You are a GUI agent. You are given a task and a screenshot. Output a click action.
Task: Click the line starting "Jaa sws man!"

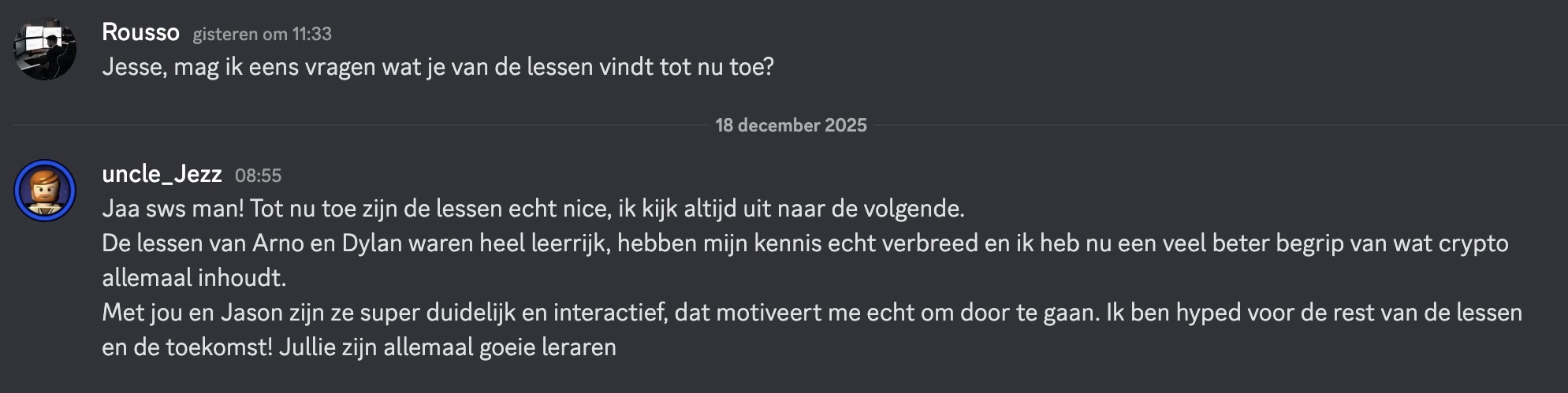[533, 209]
